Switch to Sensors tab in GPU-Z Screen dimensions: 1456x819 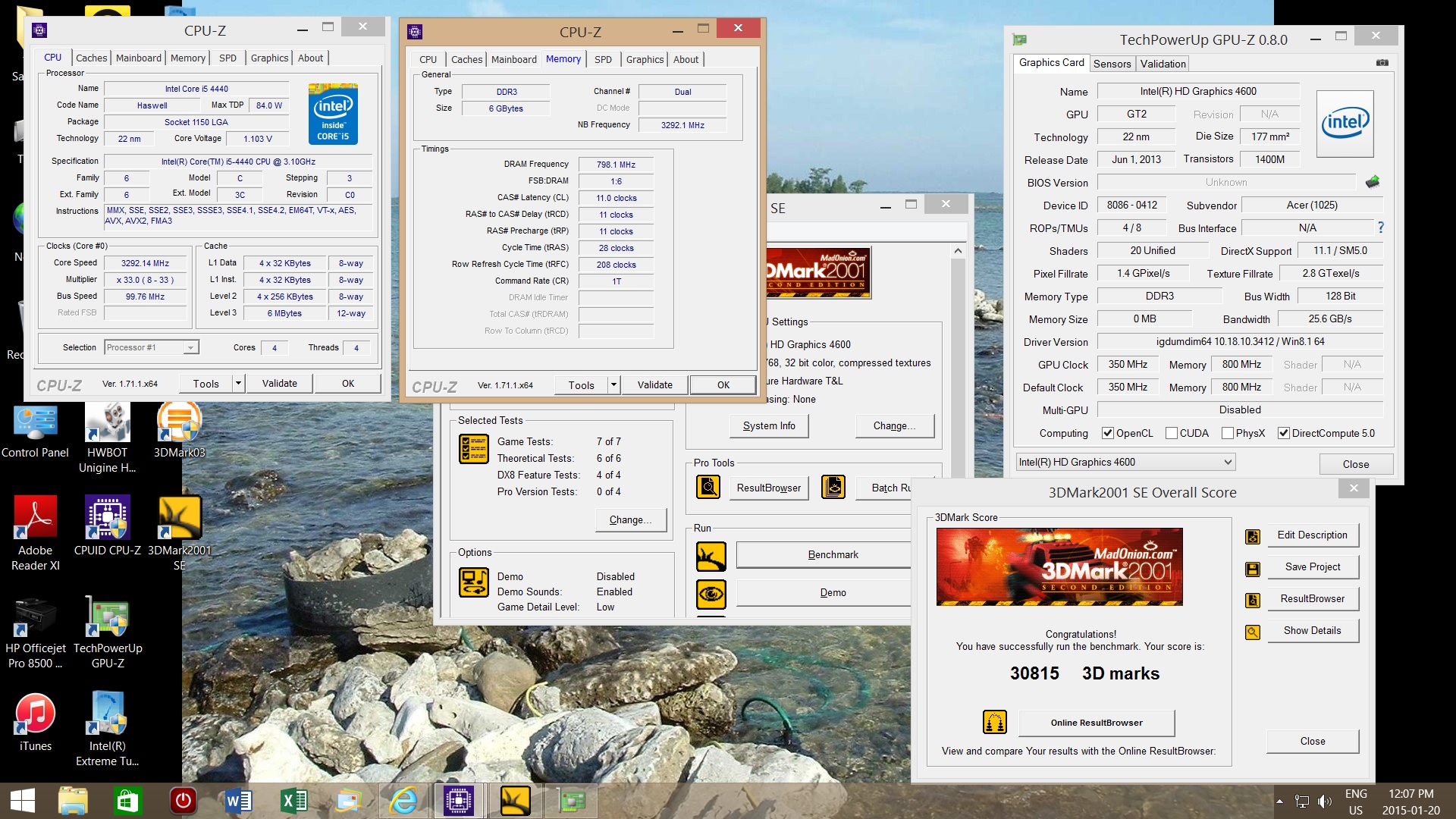tap(1112, 64)
